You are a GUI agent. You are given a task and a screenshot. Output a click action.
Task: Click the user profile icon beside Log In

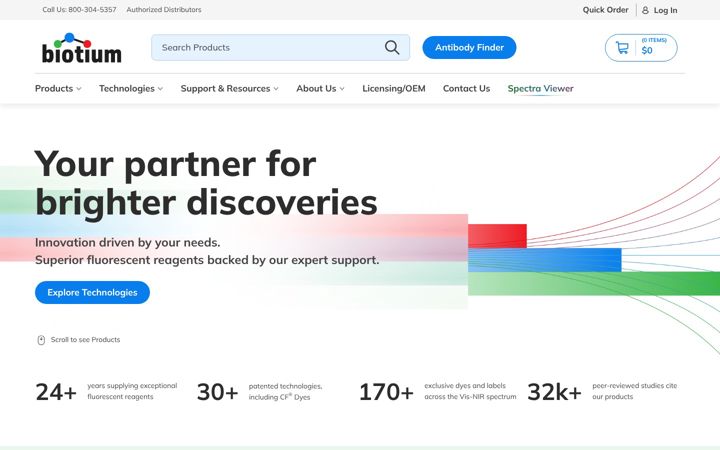coord(645,10)
